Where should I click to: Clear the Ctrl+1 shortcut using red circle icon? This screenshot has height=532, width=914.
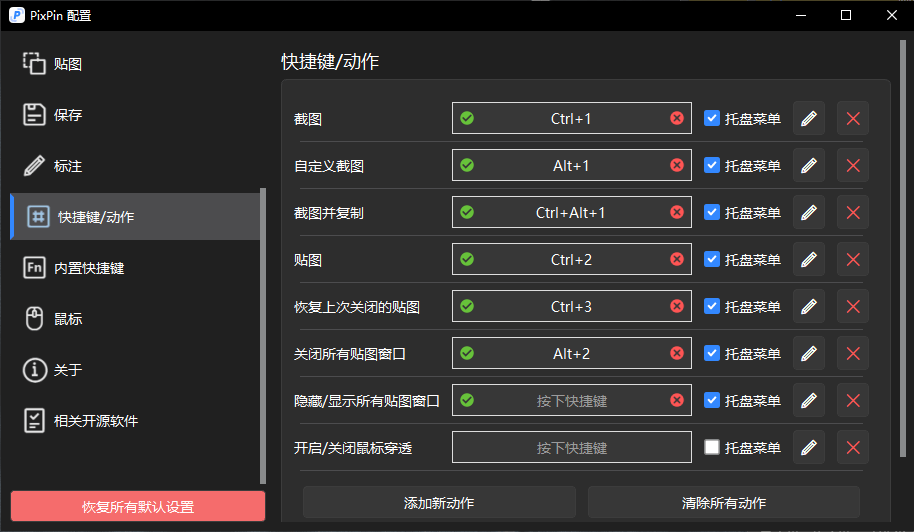pyautogui.click(x=677, y=118)
